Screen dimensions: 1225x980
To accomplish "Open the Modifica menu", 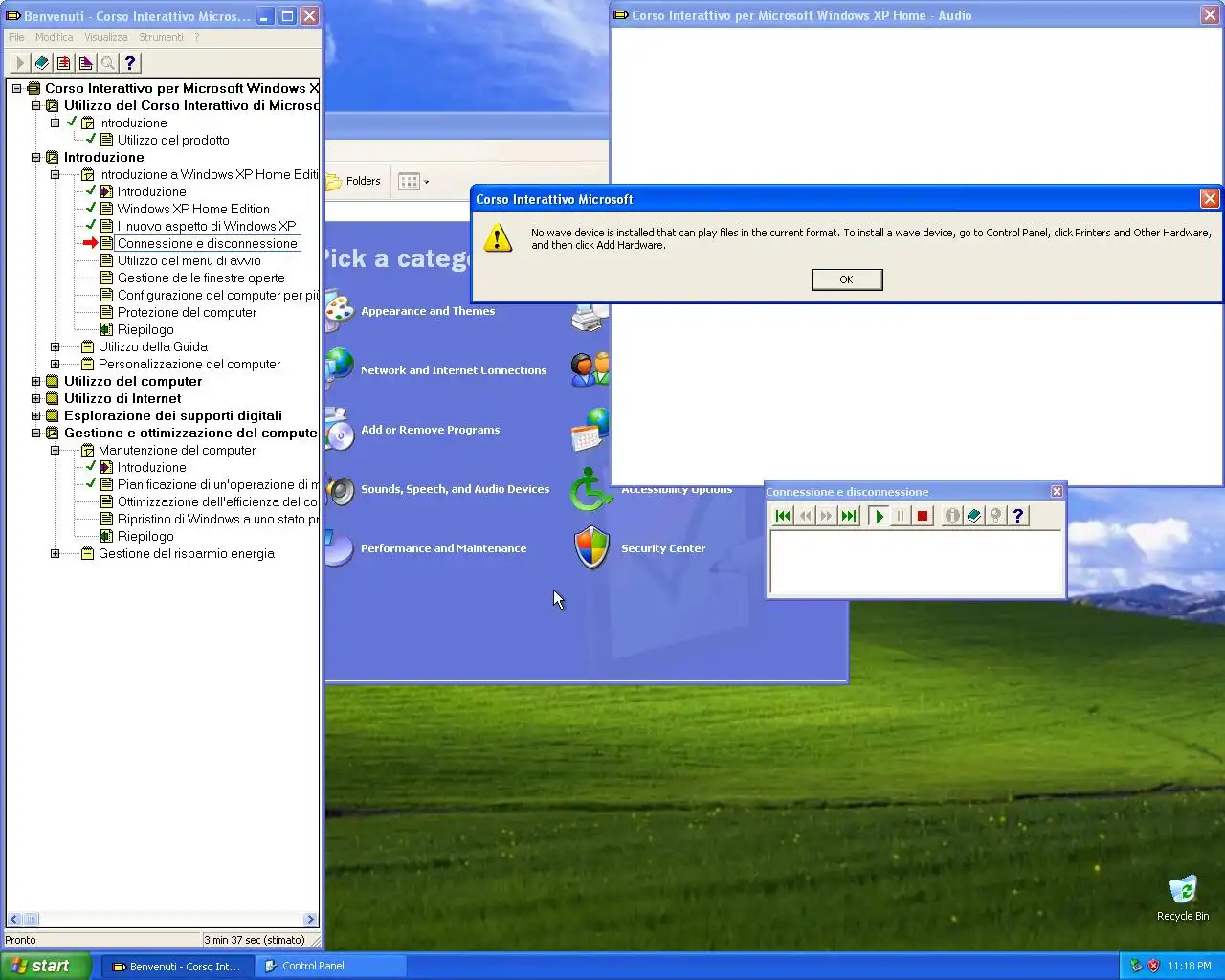I will (55, 37).
